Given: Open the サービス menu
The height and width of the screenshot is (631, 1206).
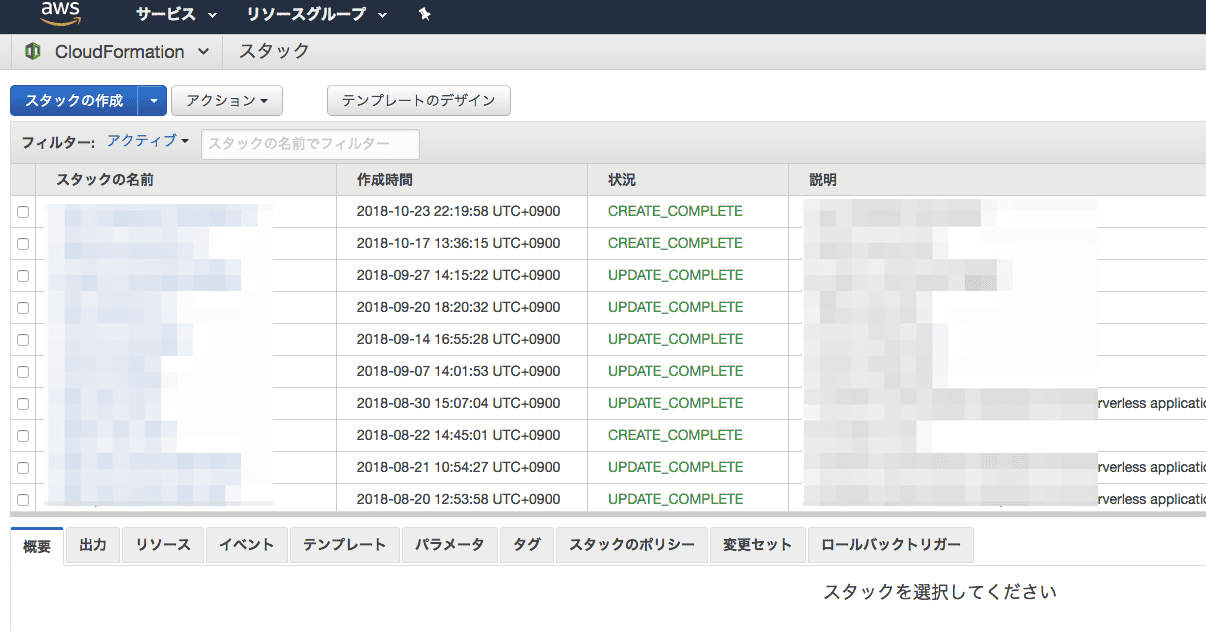Looking at the screenshot, I should pyautogui.click(x=176, y=15).
